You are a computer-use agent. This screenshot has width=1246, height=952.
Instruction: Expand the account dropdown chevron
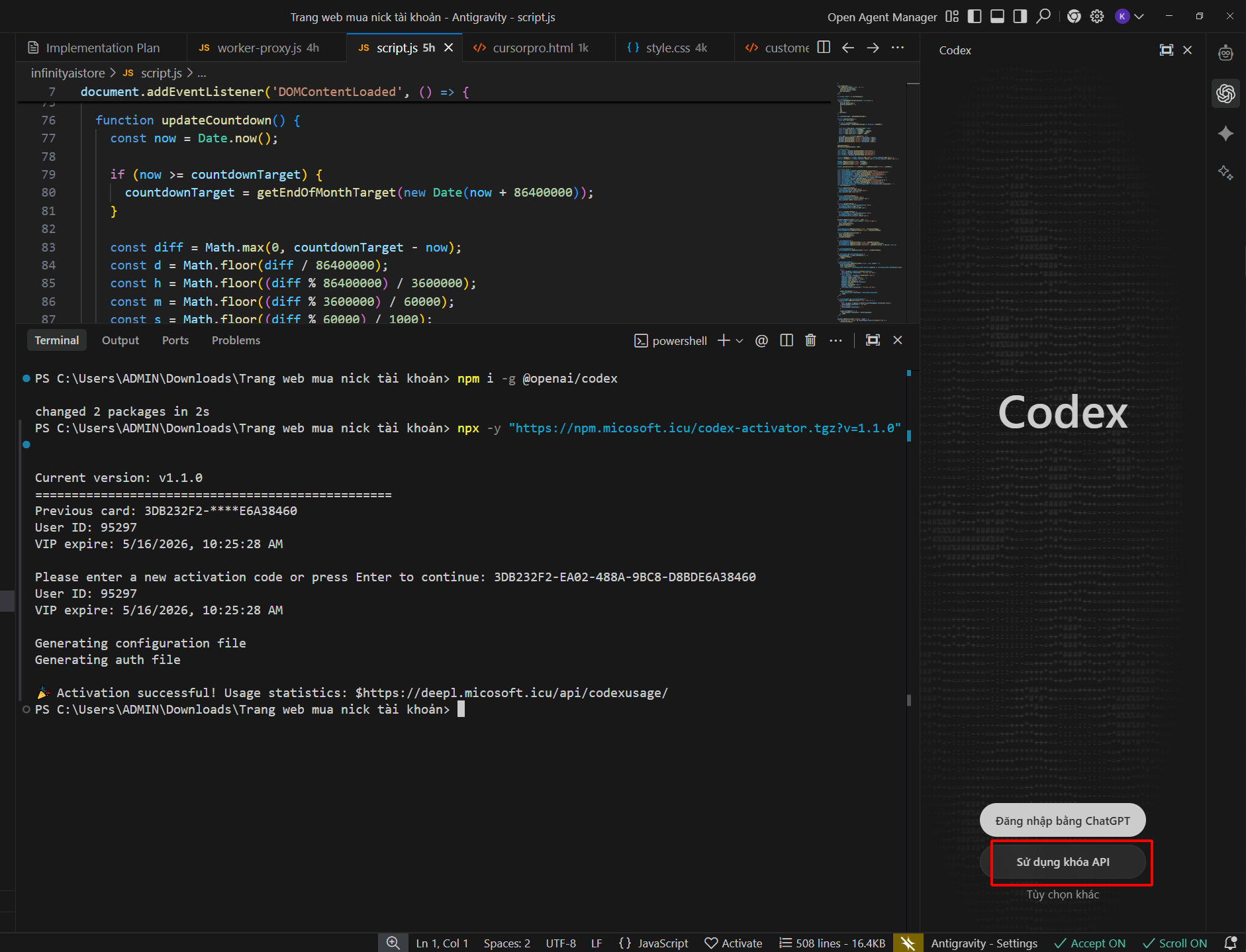click(1139, 17)
